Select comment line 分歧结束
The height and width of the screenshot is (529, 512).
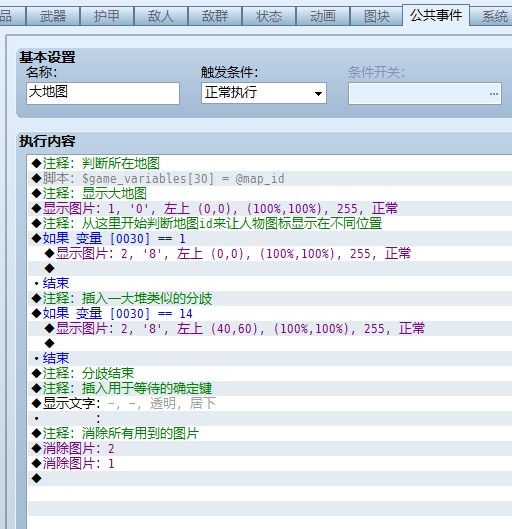pyautogui.click(x=270, y=373)
